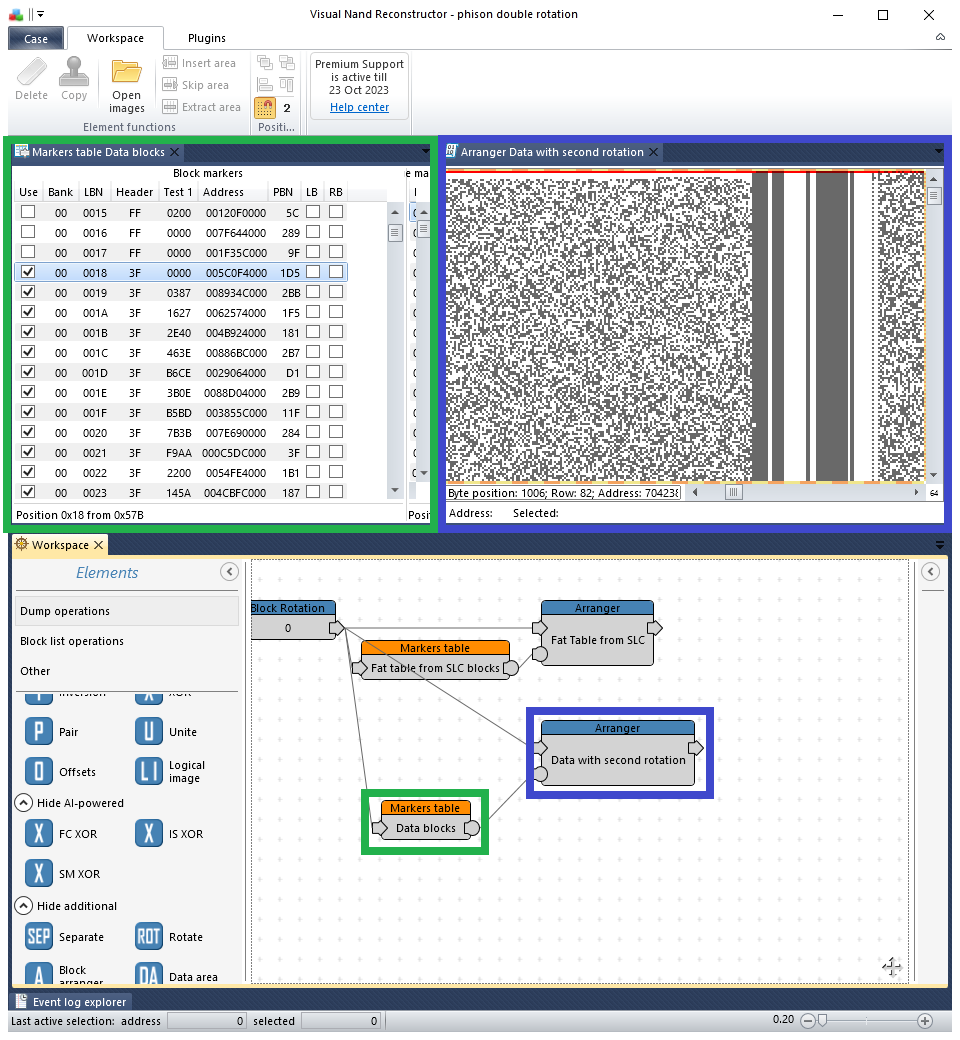The image size is (960, 1040).
Task: Select the Dump operations category
Action: click(x=127, y=611)
